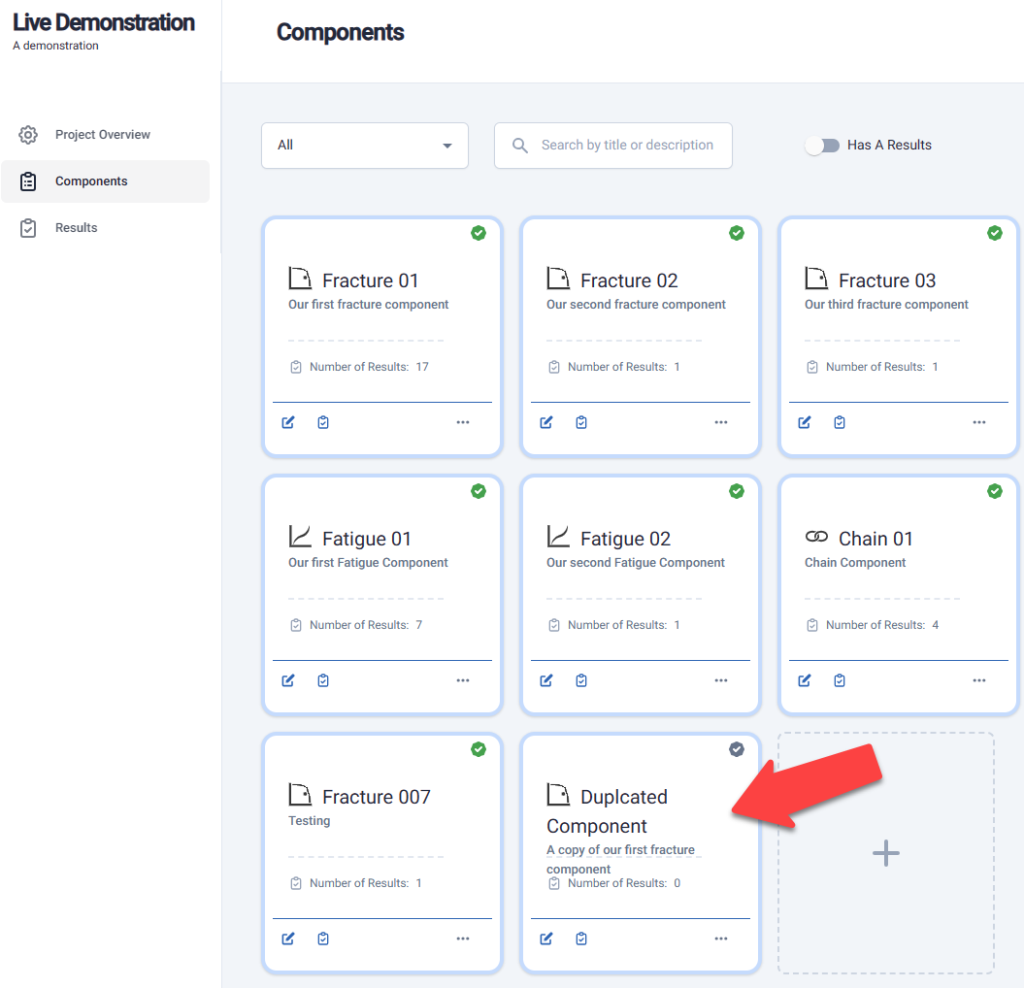The height and width of the screenshot is (988, 1024).
Task: Click edit icon on Duplicated Component card
Action: tap(546, 938)
